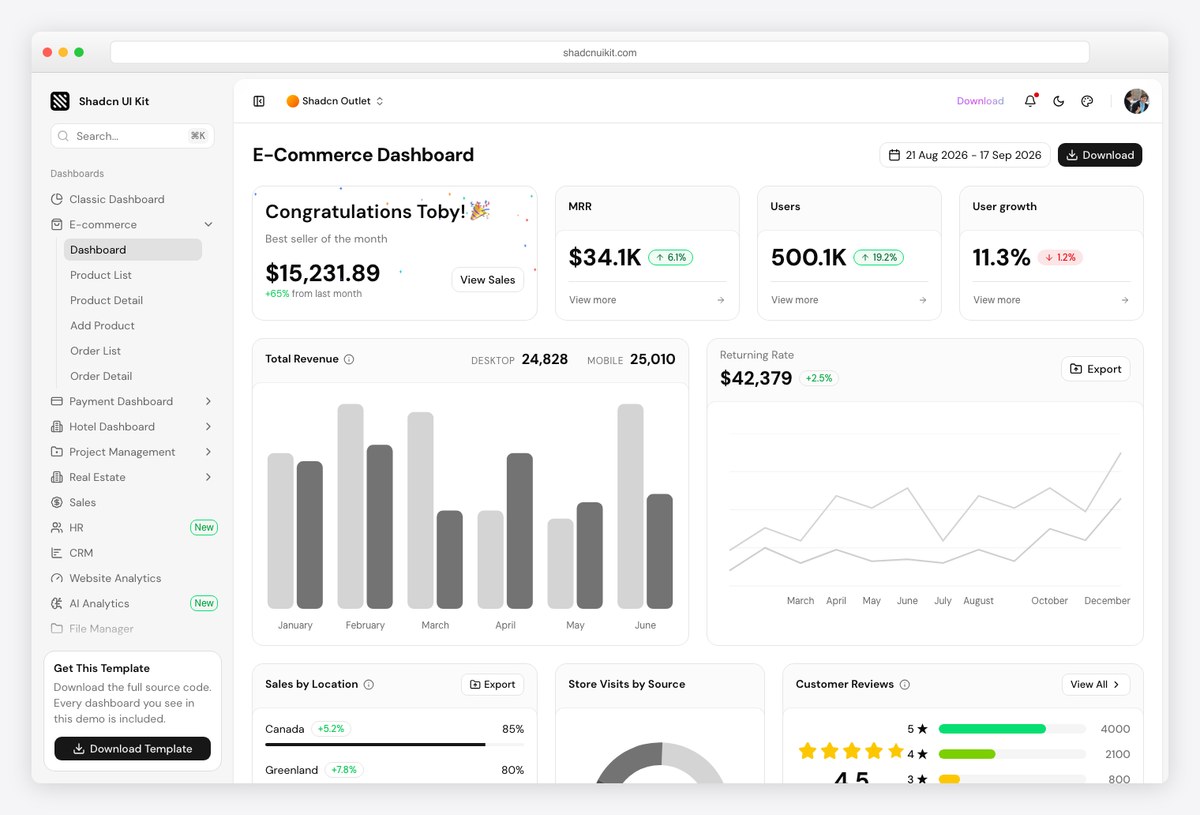Go to Add Product page

point(102,325)
